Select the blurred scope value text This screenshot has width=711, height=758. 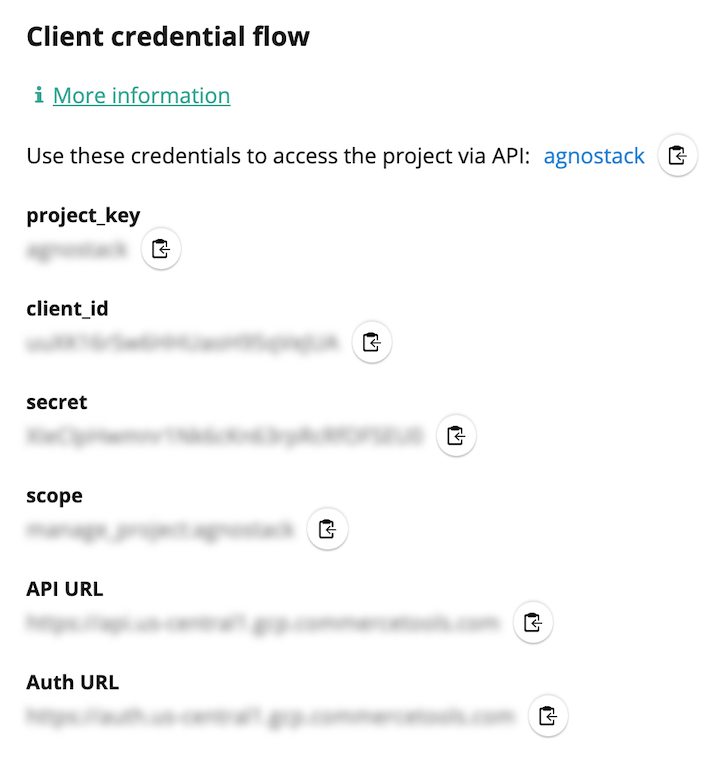160,530
